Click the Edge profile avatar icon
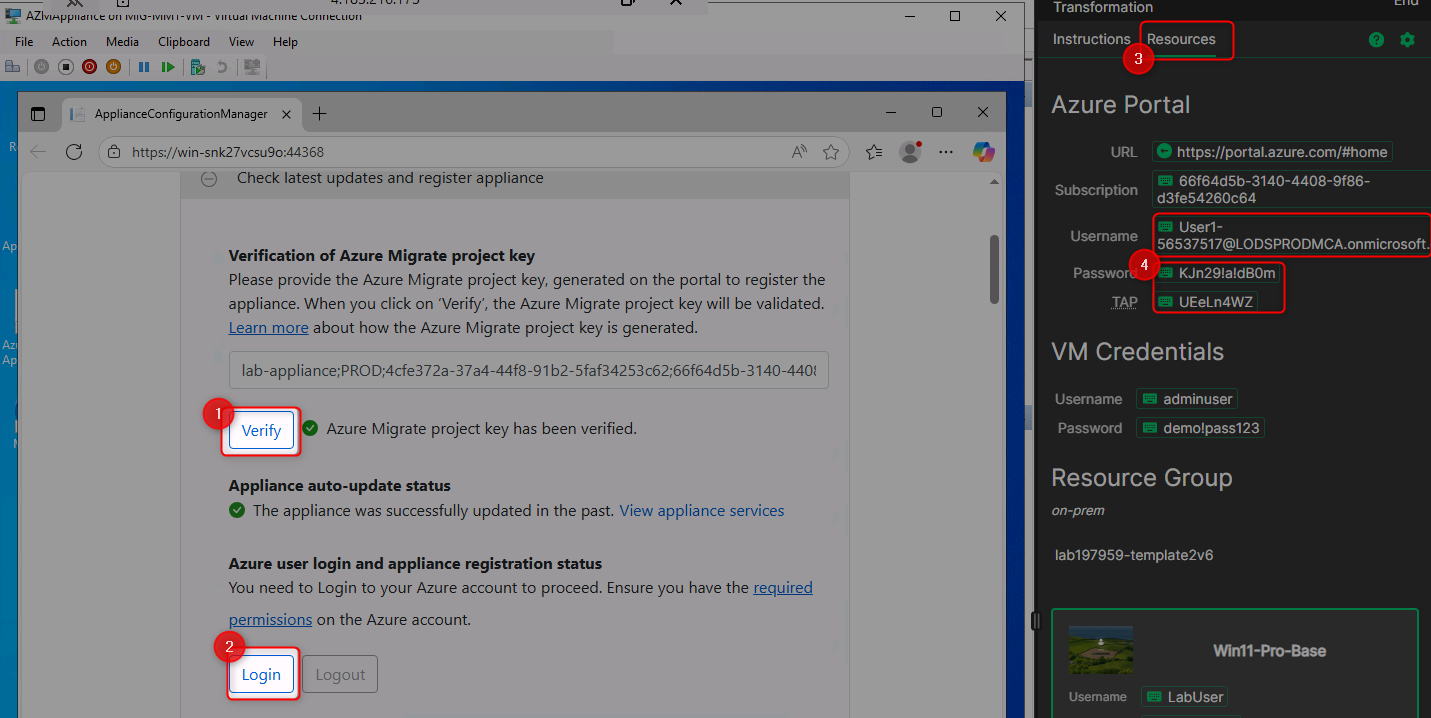 [x=910, y=152]
